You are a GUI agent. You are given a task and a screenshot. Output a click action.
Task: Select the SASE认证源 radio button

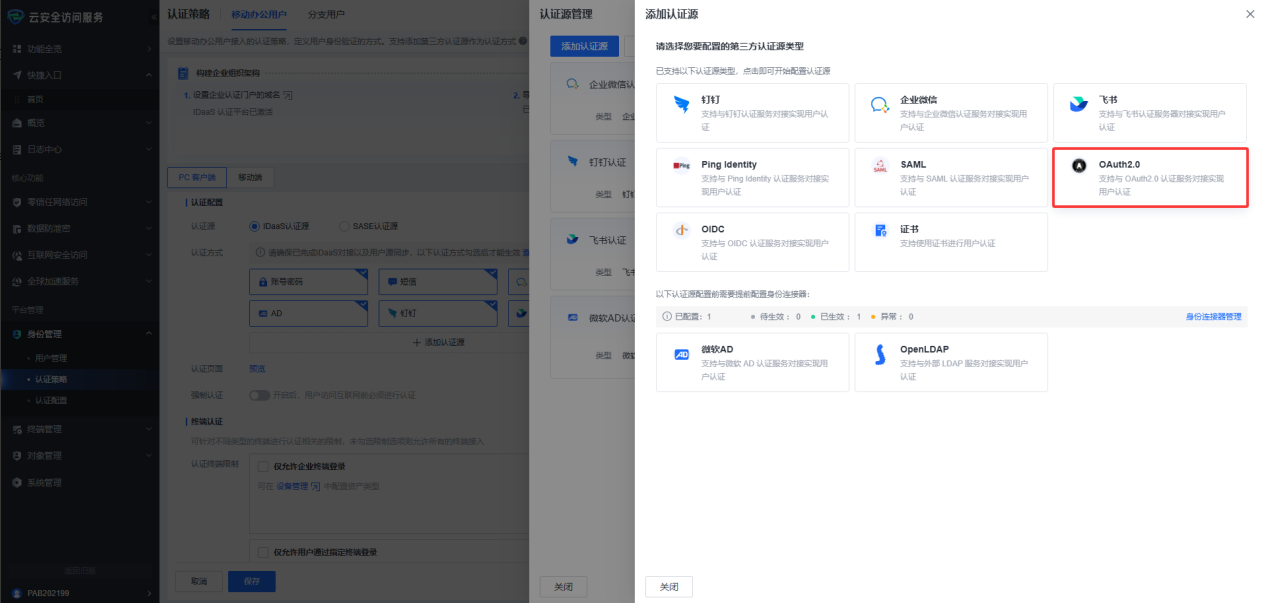pos(344,226)
